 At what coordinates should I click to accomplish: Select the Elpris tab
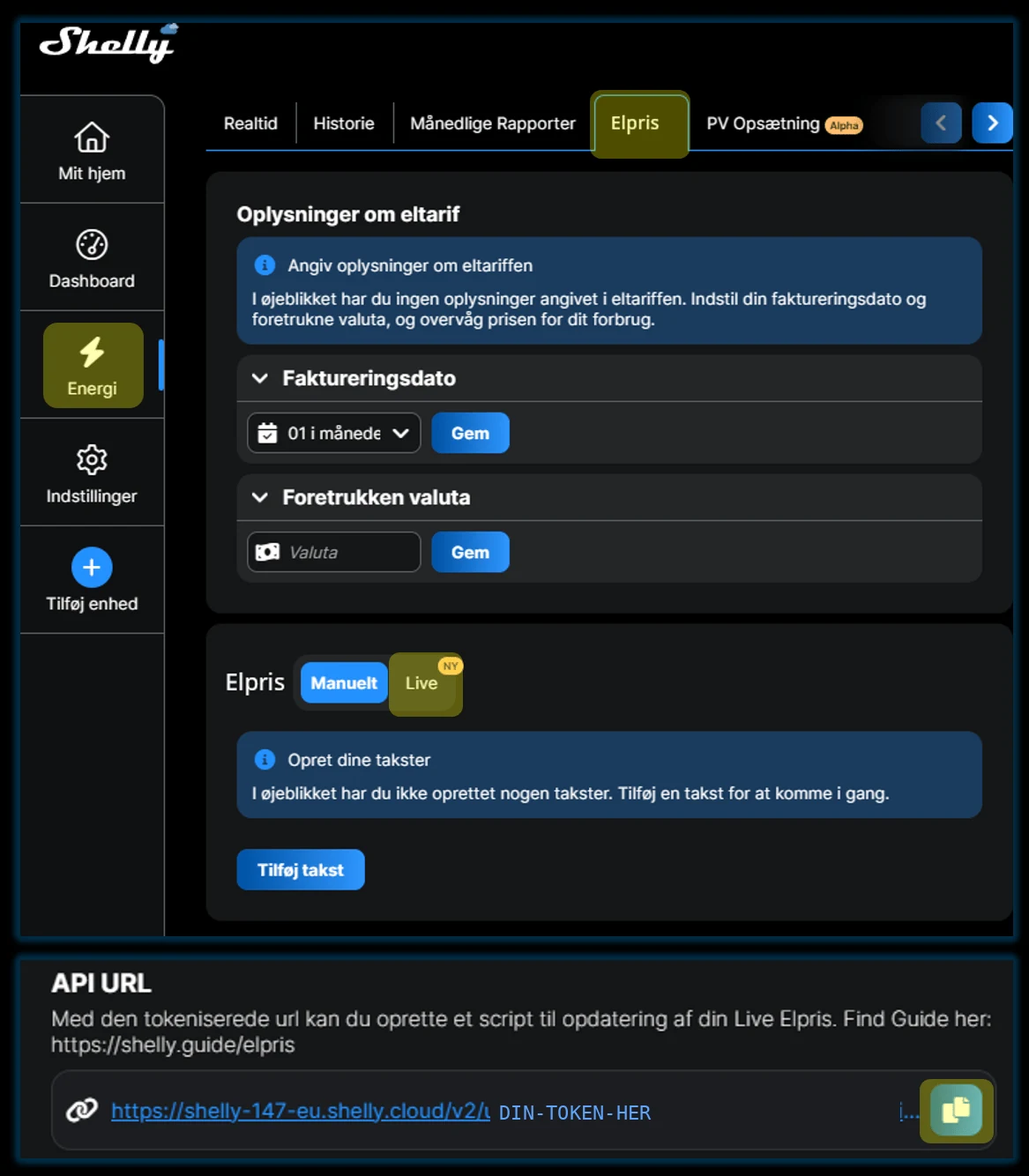coord(639,123)
